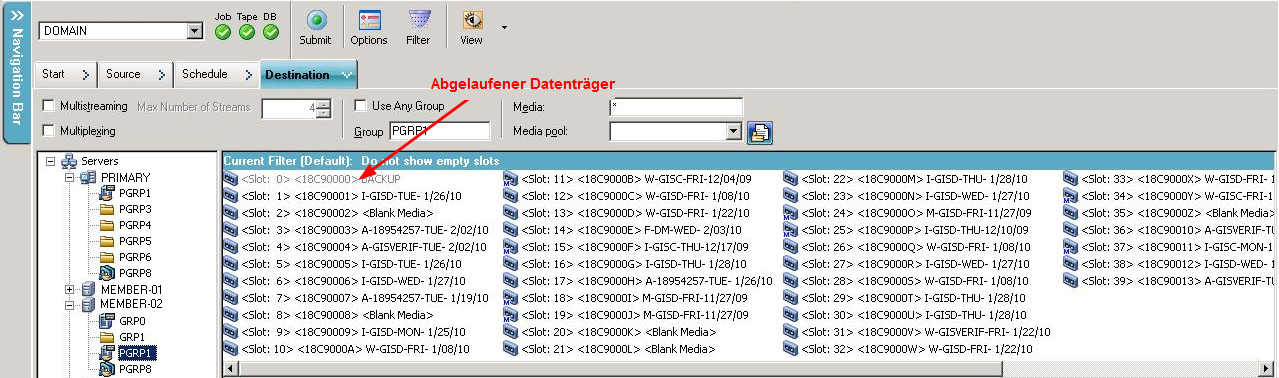The image size is (1279, 378).
Task: Click tape icon of Slot 11
Action: point(510,179)
